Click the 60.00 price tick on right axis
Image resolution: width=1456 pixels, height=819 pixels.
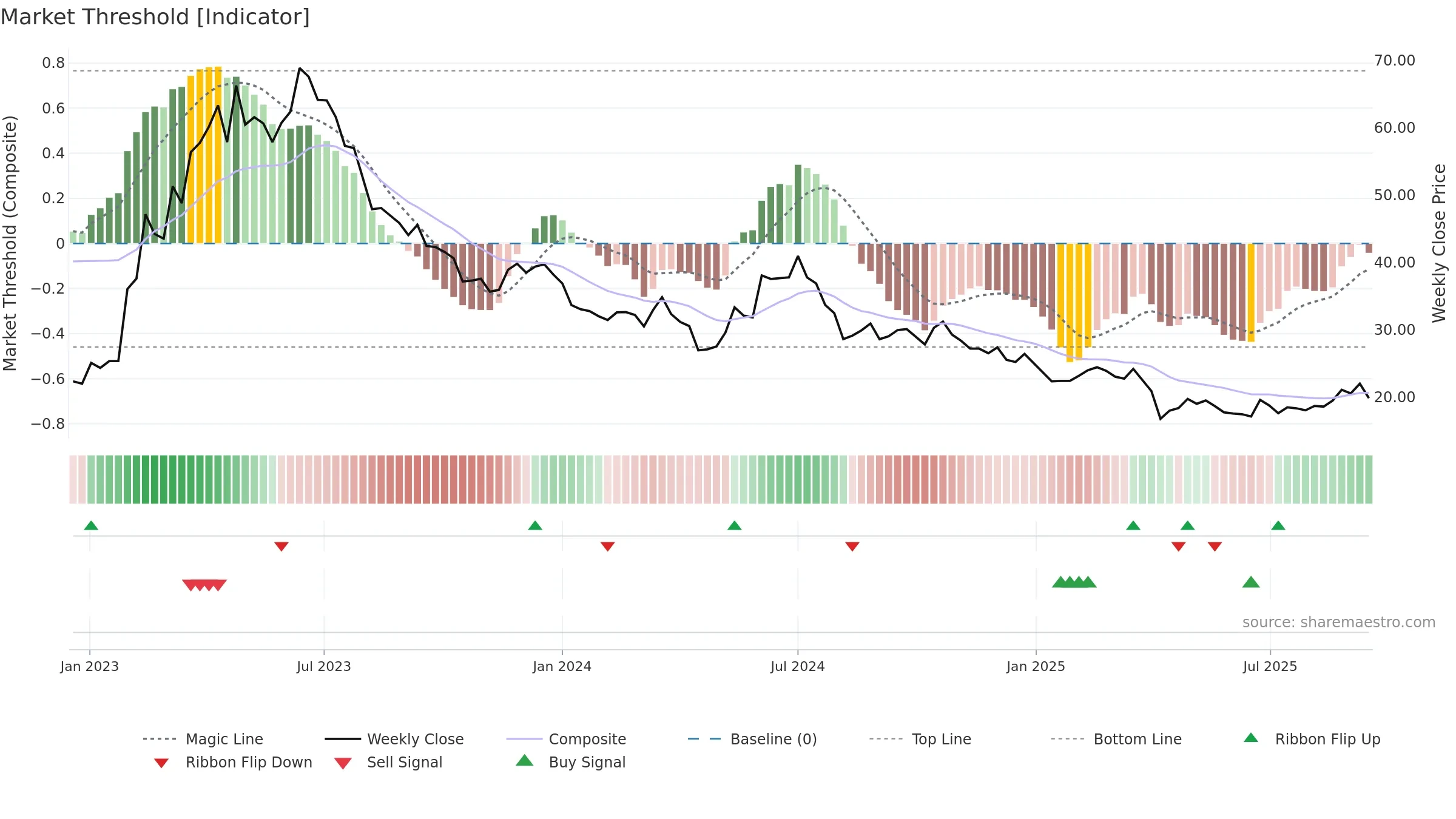coord(1395,128)
